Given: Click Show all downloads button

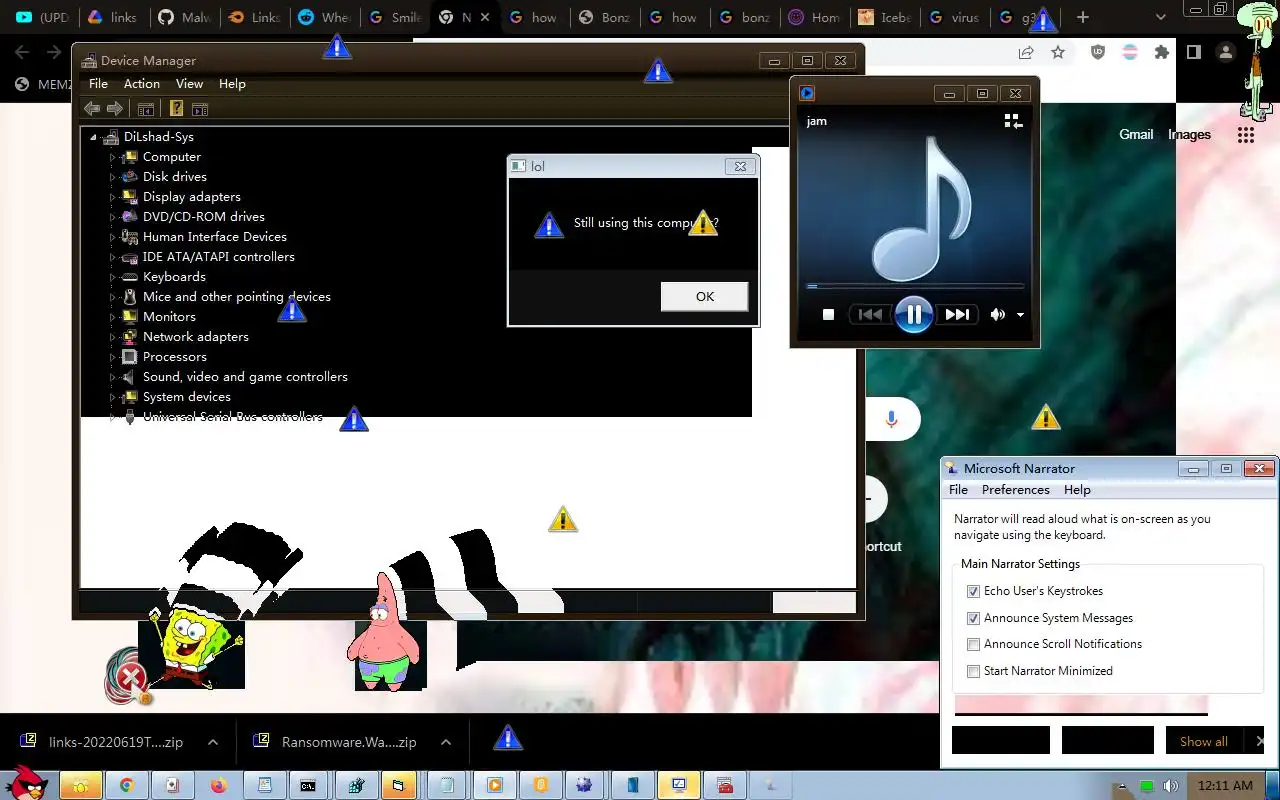Looking at the screenshot, I should click(x=1203, y=741).
